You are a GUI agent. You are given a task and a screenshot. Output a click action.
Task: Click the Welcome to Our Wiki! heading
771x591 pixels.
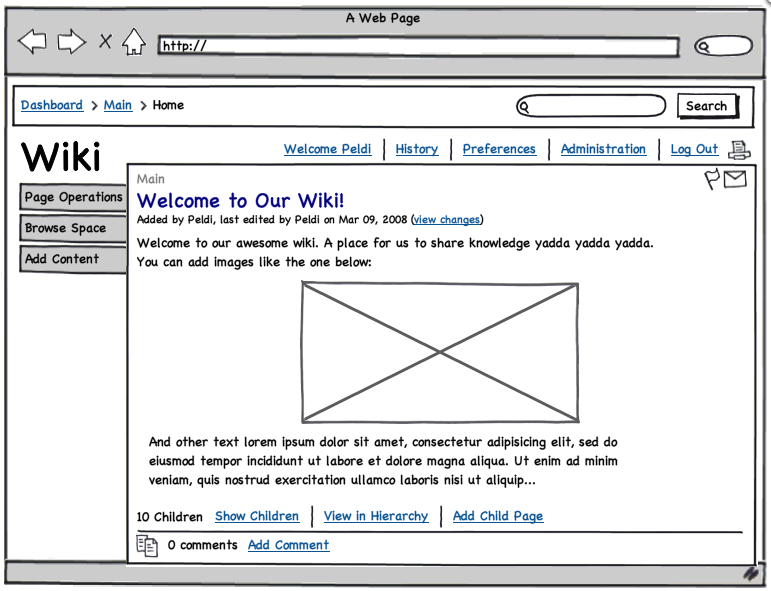click(x=240, y=201)
